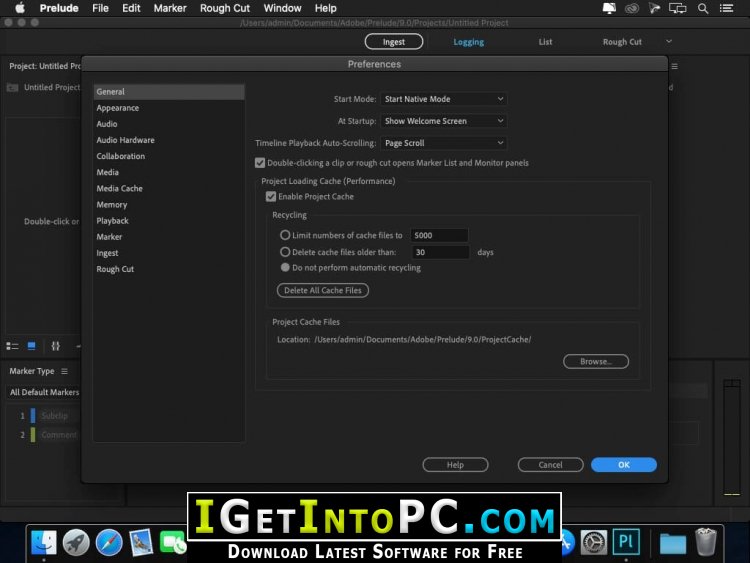Toggle double-clicking clip opens Marker List checkbox
This screenshot has width=750, height=563.
click(260, 163)
